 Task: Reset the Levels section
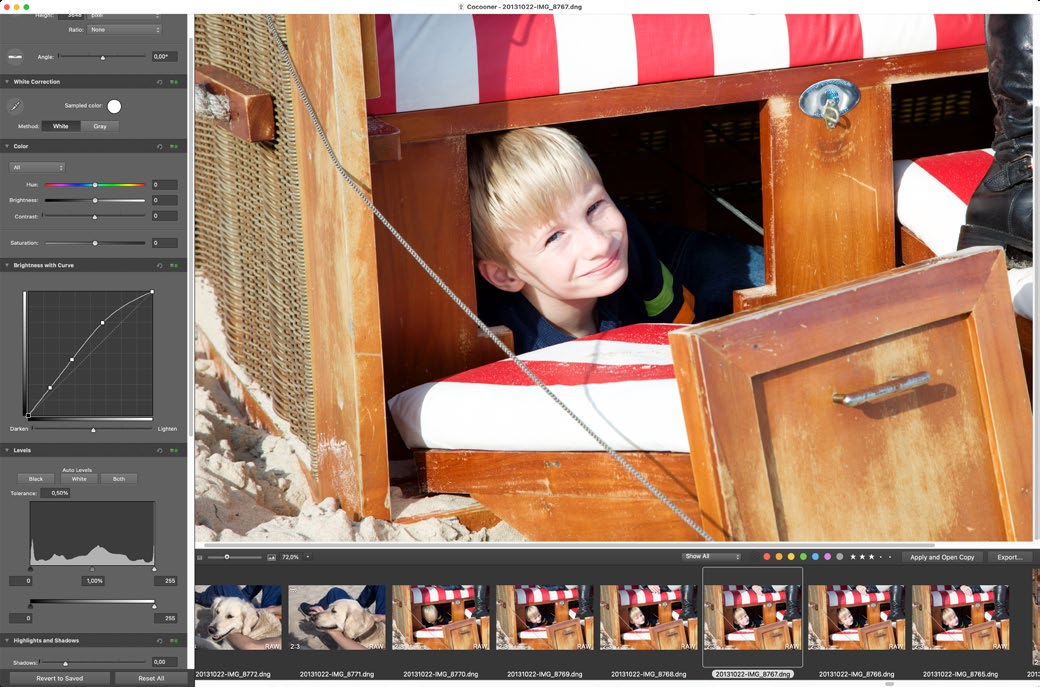pyautogui.click(x=160, y=451)
